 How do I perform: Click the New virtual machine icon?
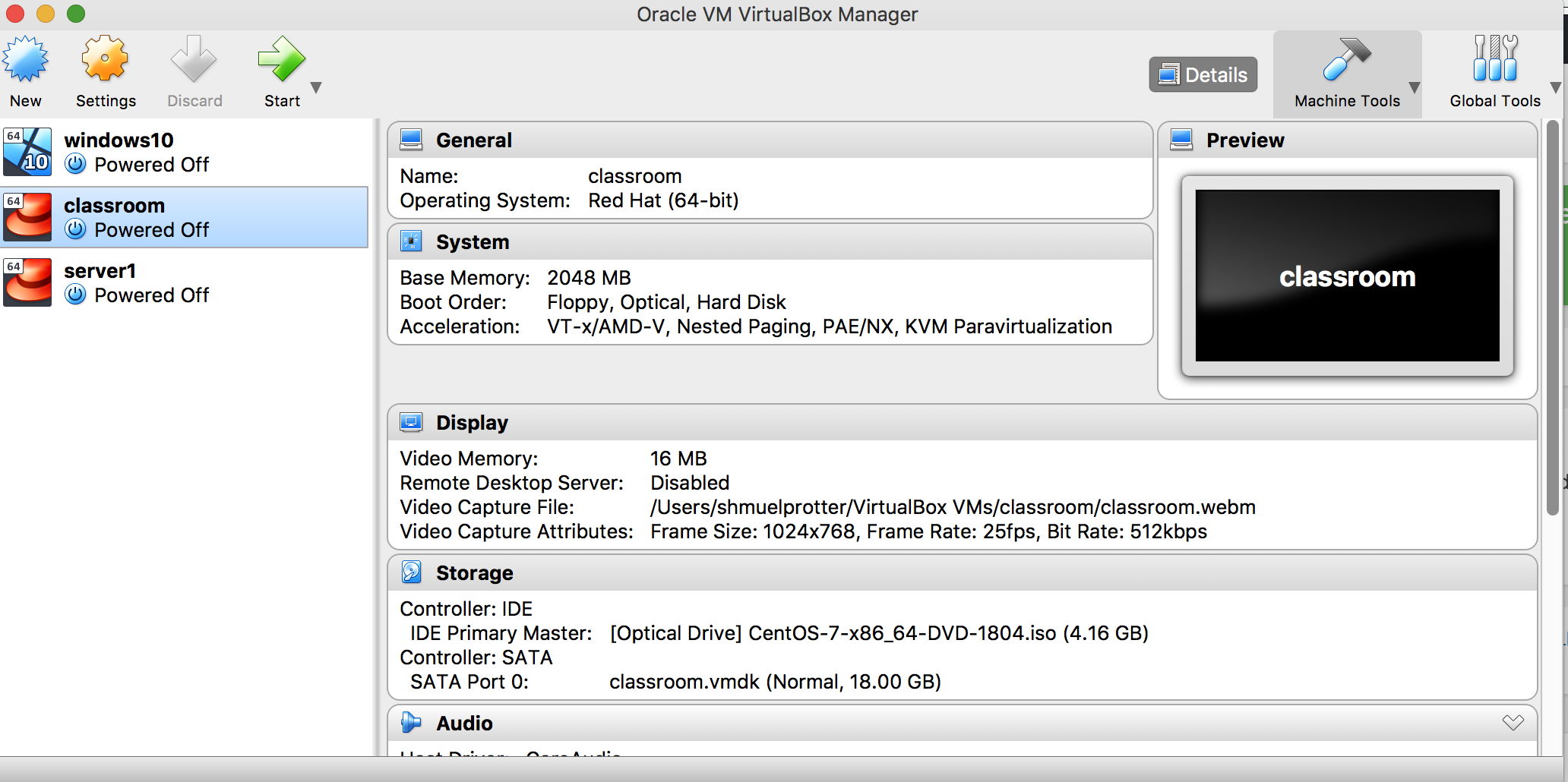[26, 59]
